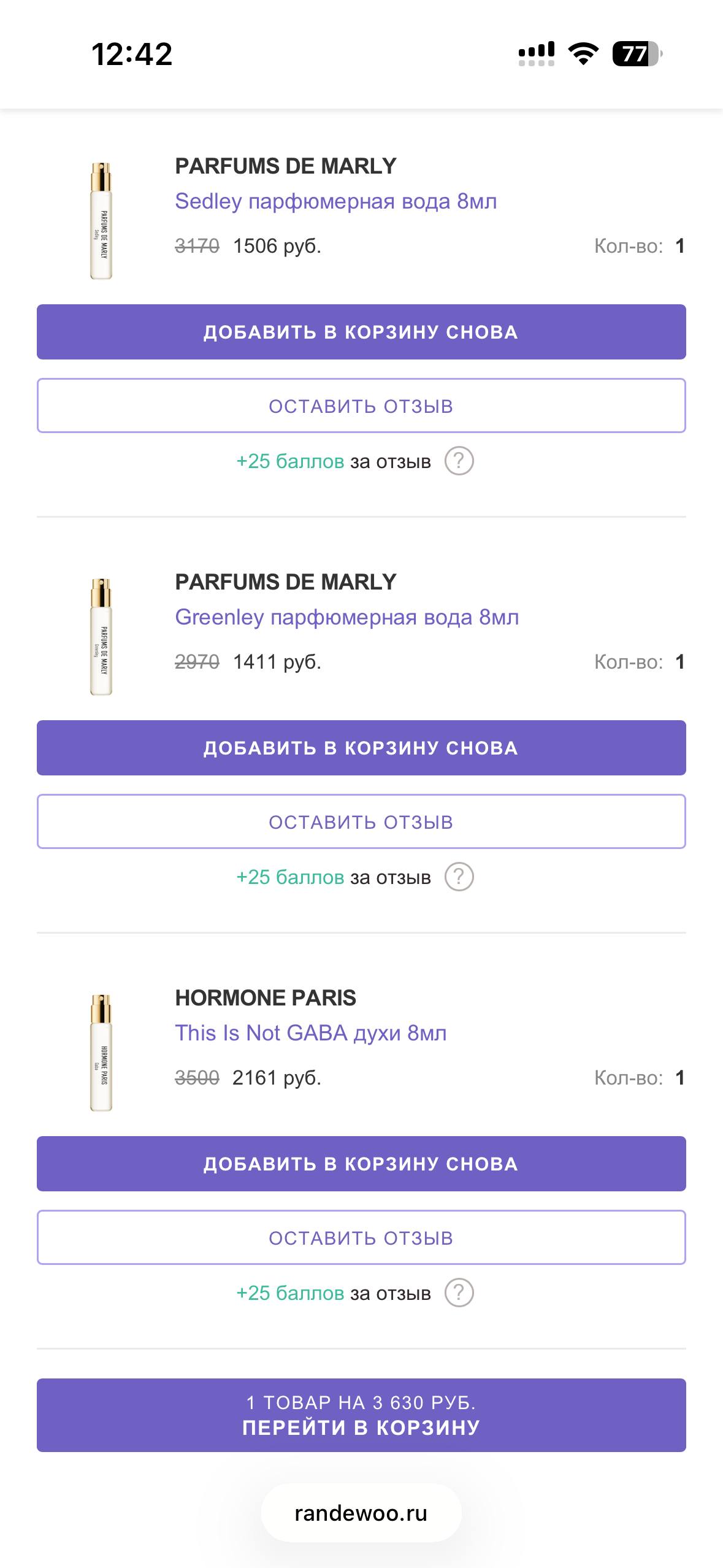Screen dimensions: 723x1568
Task: Open help icon beside Sedley review points
Action: click(459, 461)
